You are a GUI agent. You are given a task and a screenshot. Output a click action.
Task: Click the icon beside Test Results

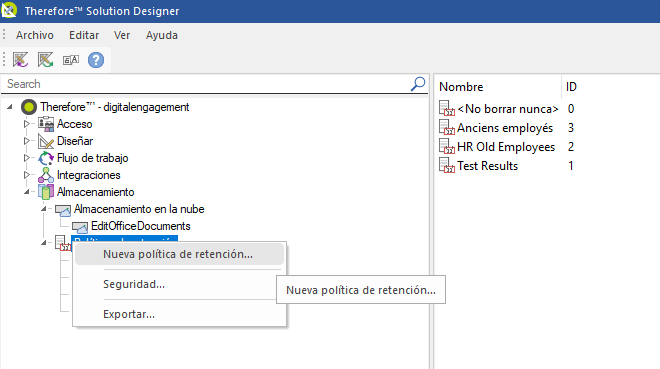(447, 165)
